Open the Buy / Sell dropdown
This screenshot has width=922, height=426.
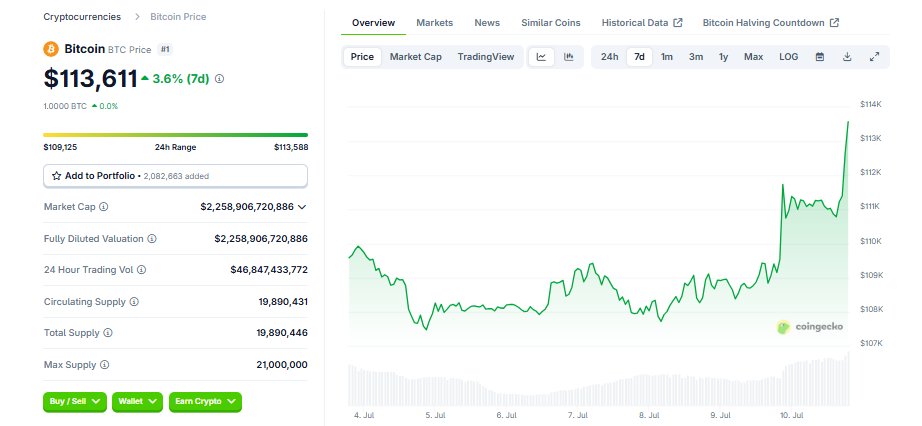tap(75, 401)
